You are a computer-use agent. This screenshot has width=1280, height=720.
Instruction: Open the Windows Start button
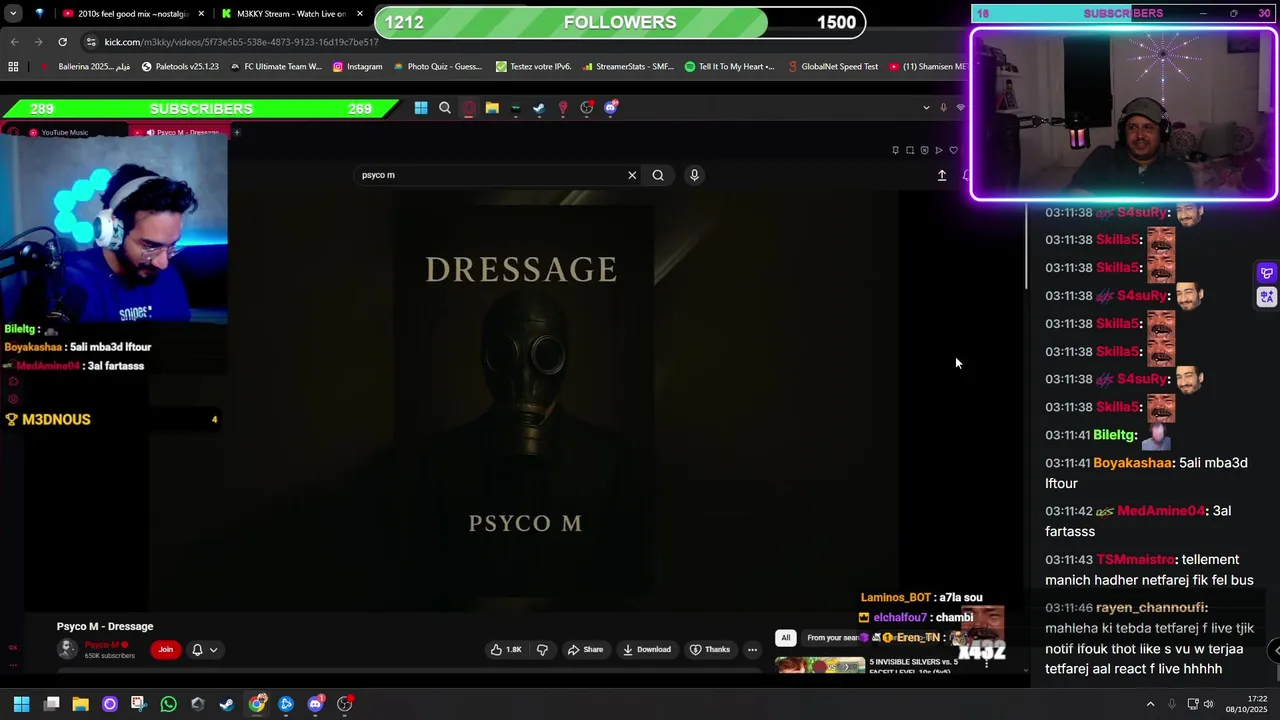click(21, 704)
